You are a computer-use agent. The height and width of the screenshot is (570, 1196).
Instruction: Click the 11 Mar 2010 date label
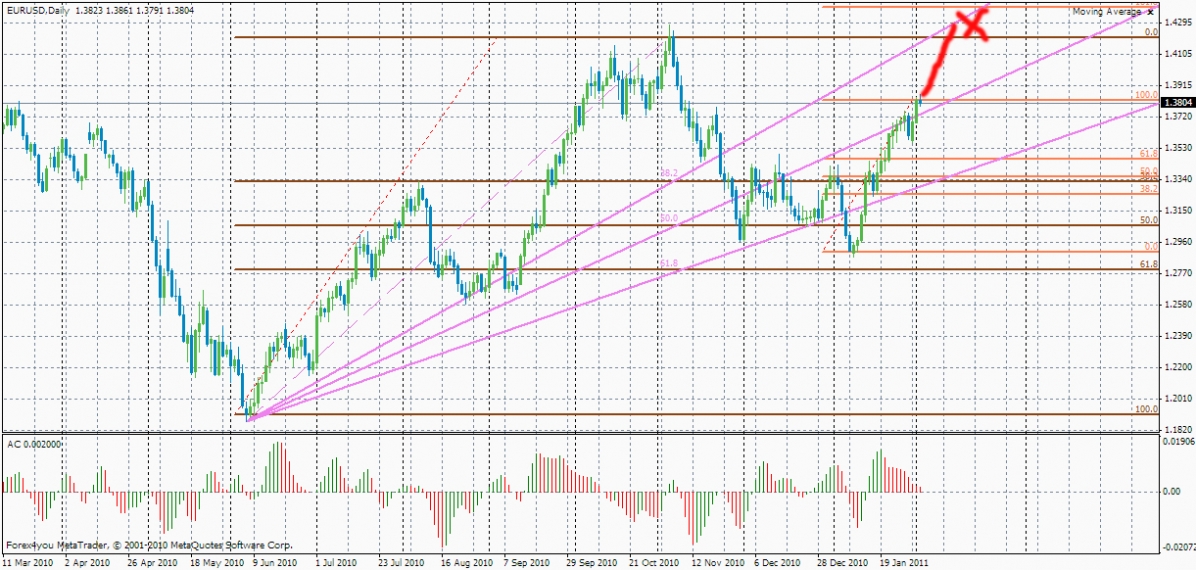tap(27, 563)
